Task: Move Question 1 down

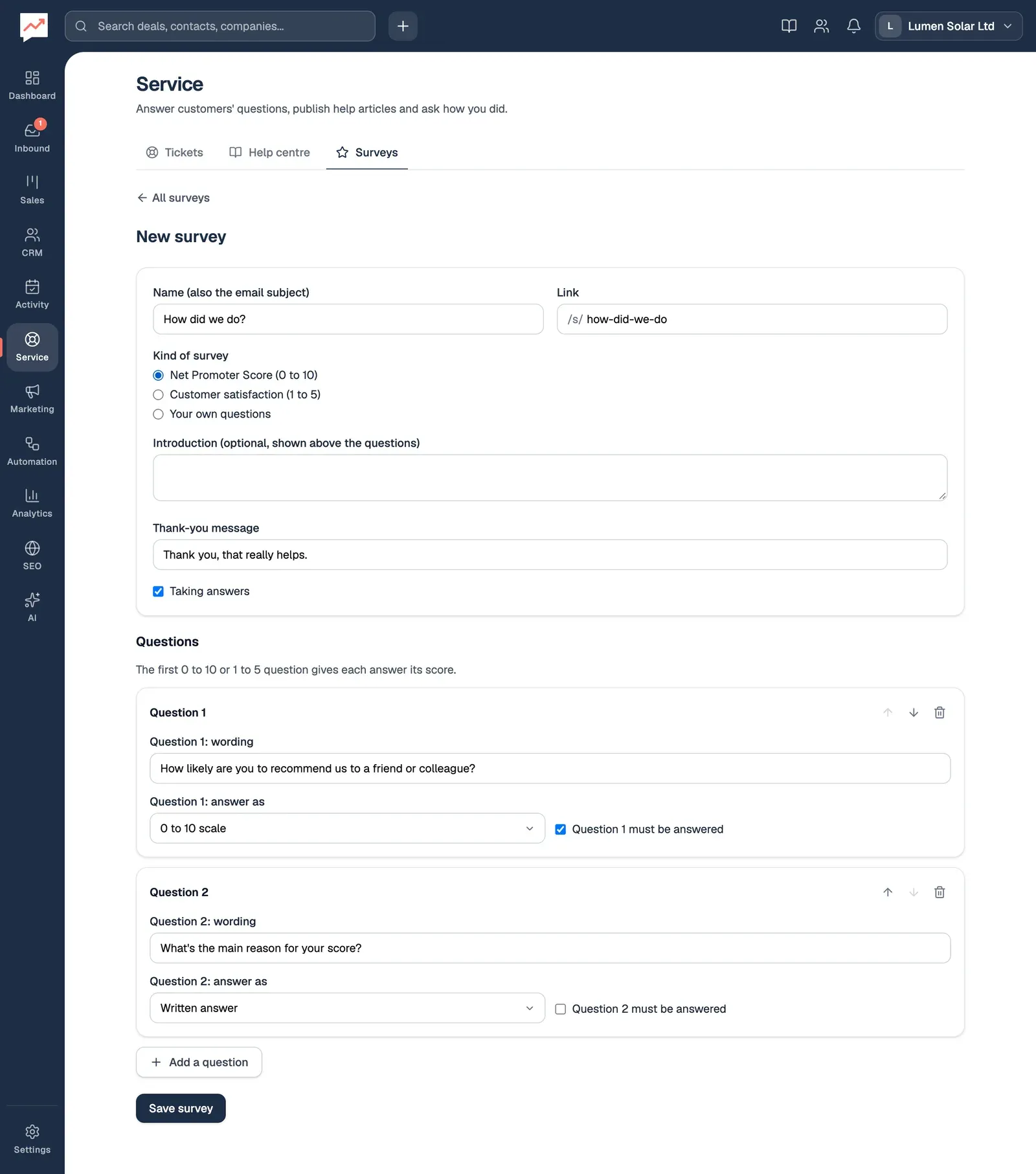Action: (914, 712)
